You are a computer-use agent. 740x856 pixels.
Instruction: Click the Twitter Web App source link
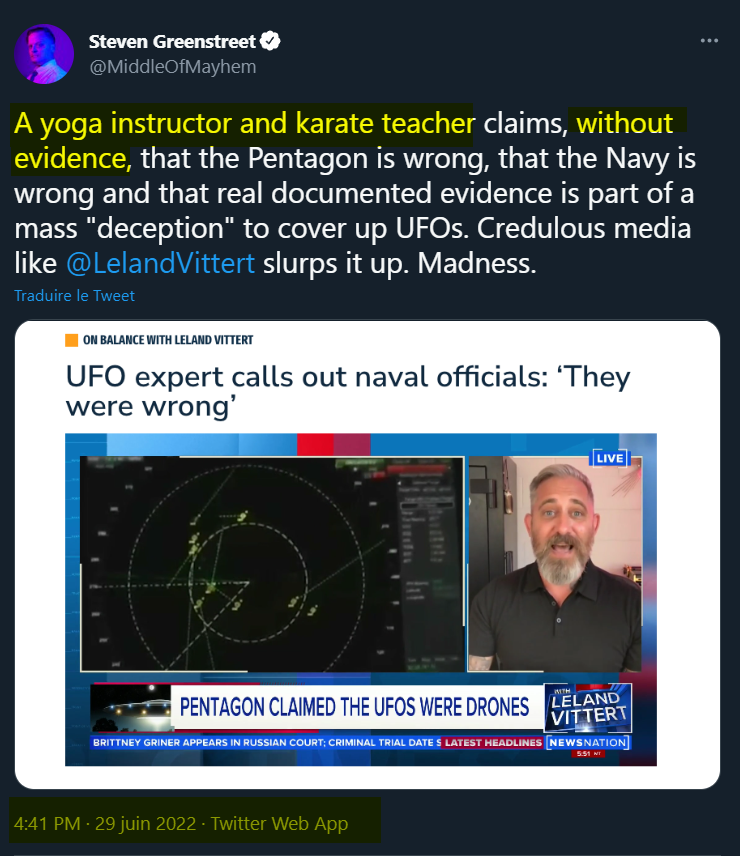(279, 823)
